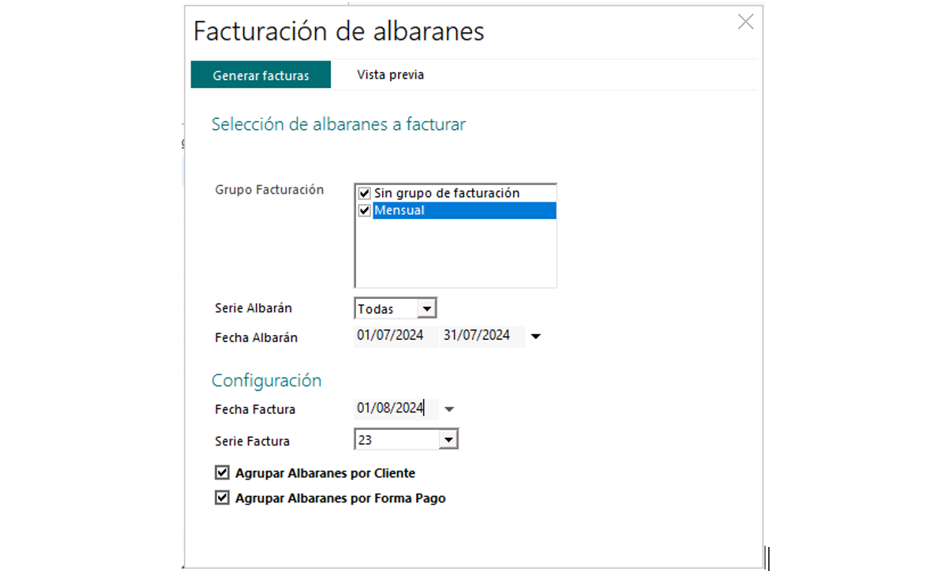This screenshot has height=574, width=927.
Task: Open the Serie Factura dropdown arrow
Action: tap(449, 440)
